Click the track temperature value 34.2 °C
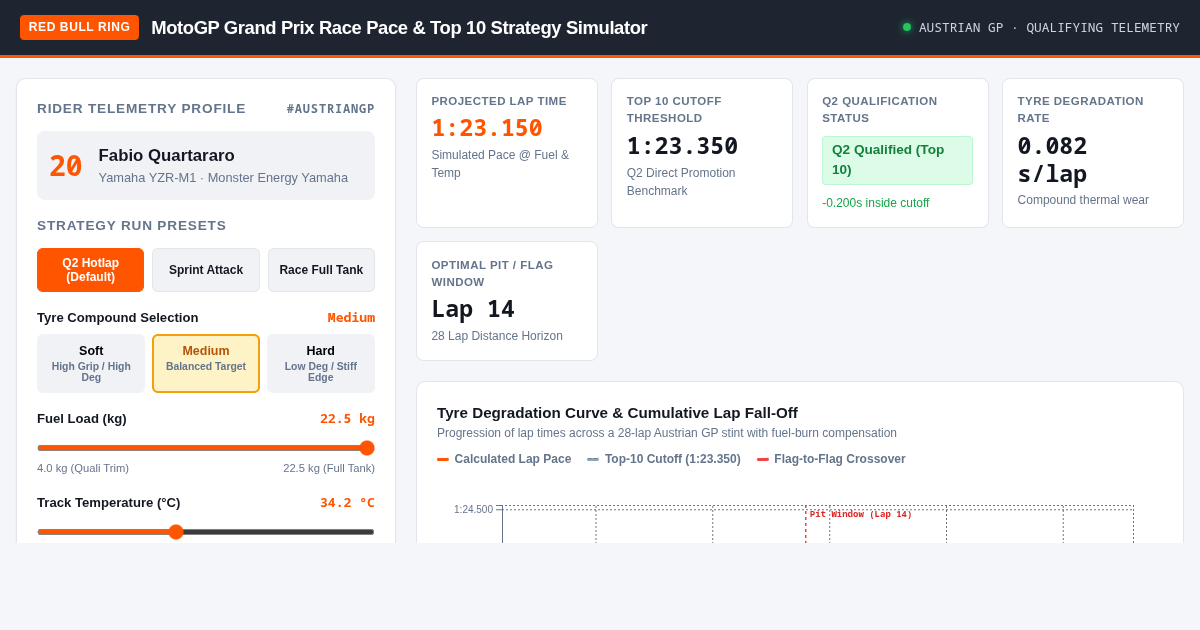Screen dimensions: 1200x630 pos(347,502)
